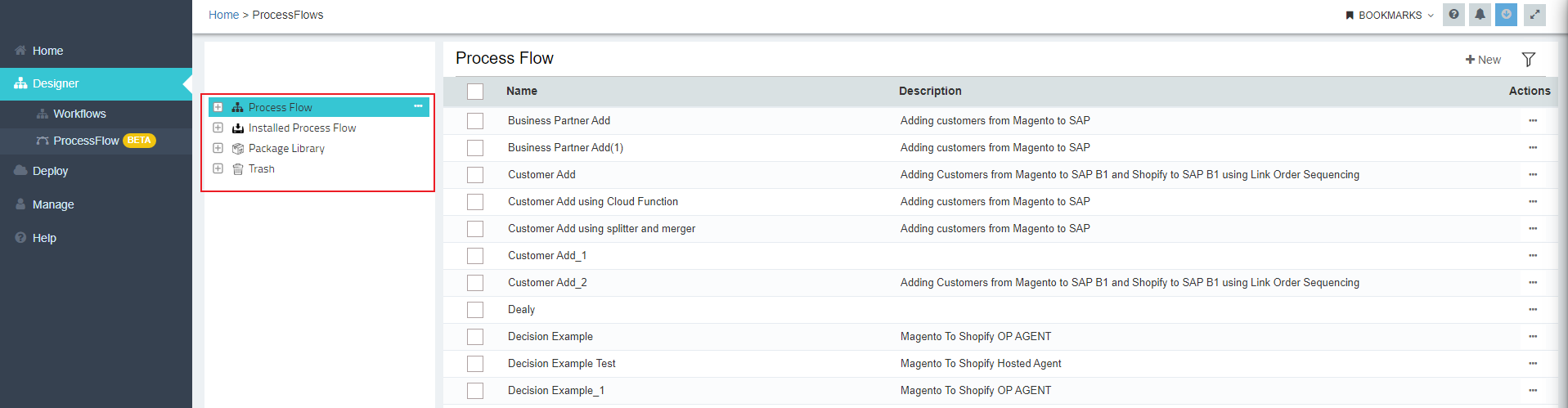Go to Home via breadcrumb link
Screen dimensions: 1568x408
click(223, 15)
